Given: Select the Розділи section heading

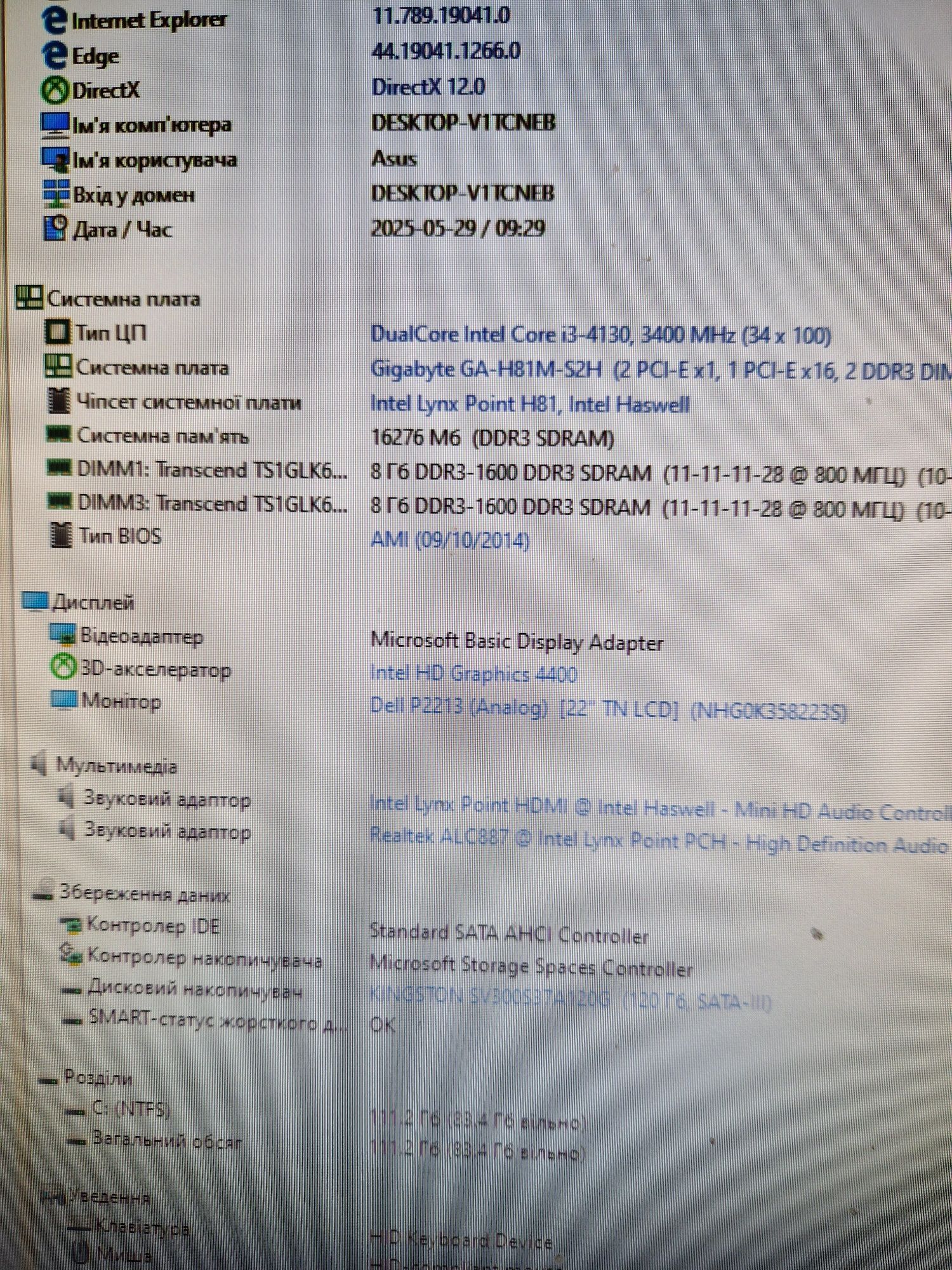Looking at the screenshot, I should (x=98, y=1077).
